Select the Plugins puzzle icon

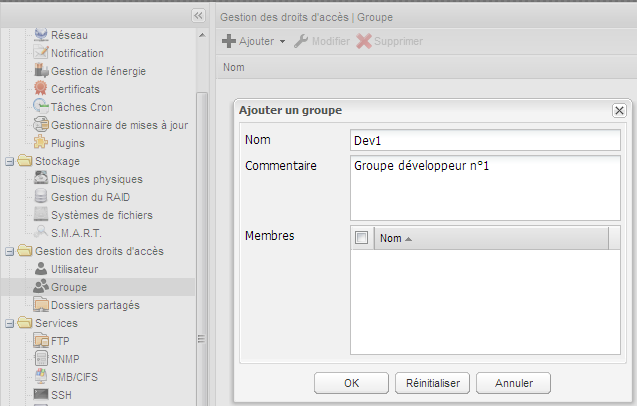click(x=41, y=143)
